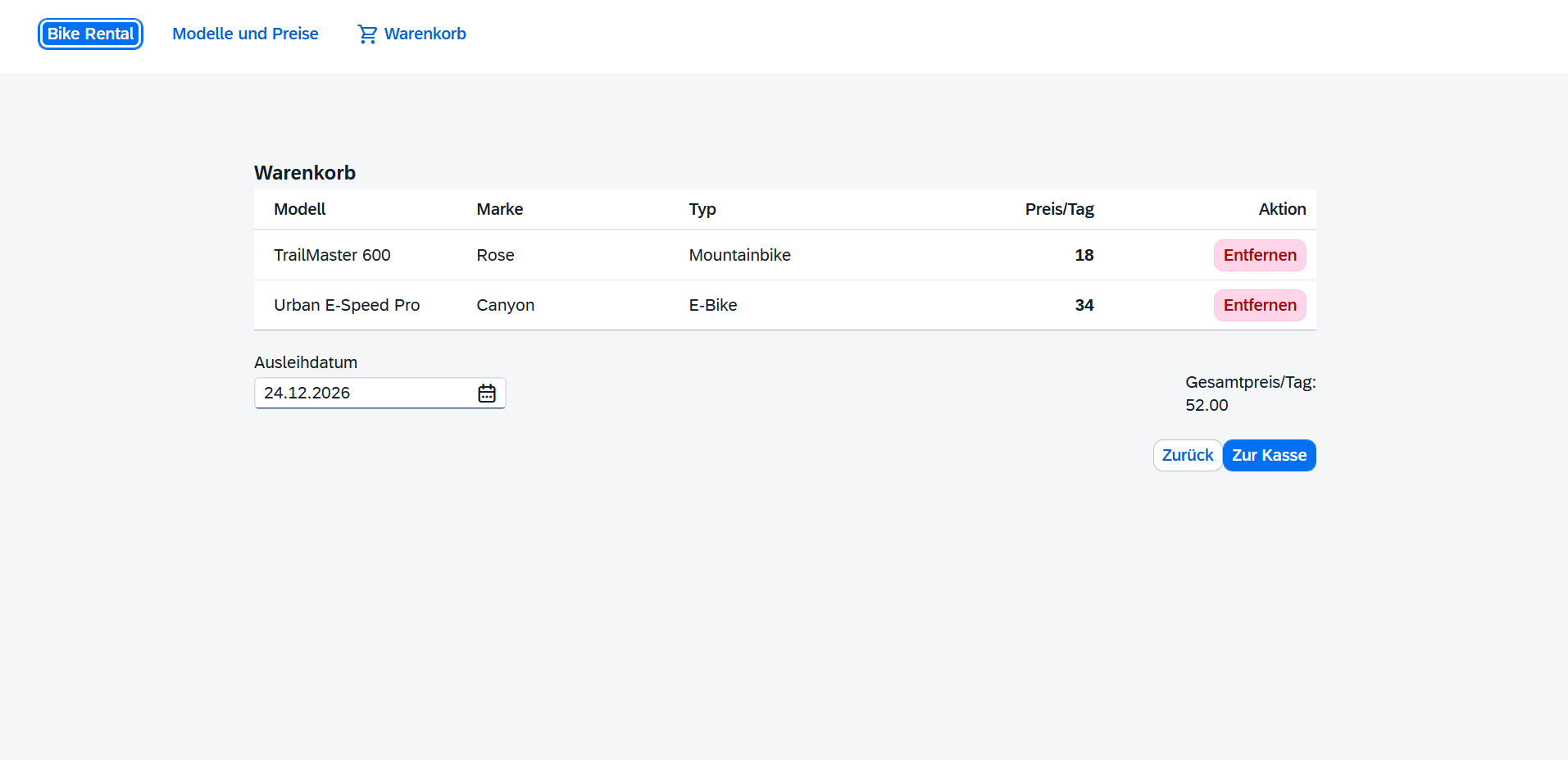Remove Urban E-Speed Pro from the cart
Image resolution: width=1568 pixels, height=760 pixels.
point(1259,306)
